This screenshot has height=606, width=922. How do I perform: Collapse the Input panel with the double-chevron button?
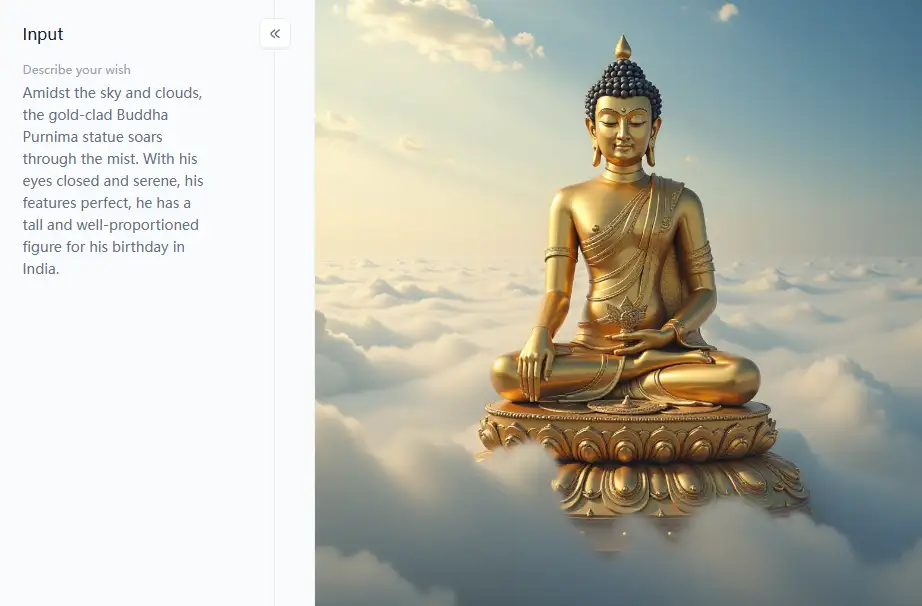(x=275, y=34)
